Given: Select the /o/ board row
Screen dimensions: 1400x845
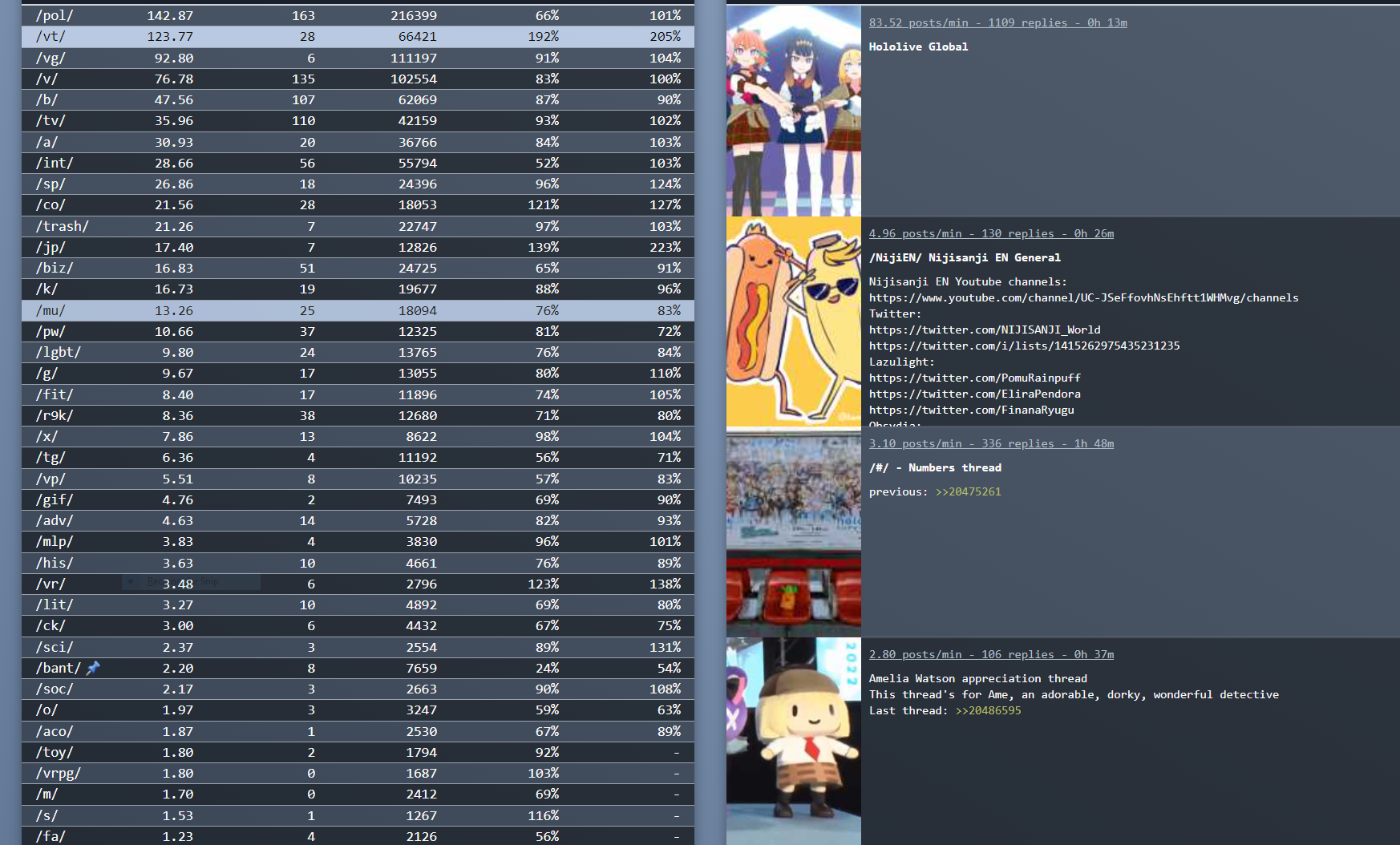Looking at the screenshot, I should (358, 710).
